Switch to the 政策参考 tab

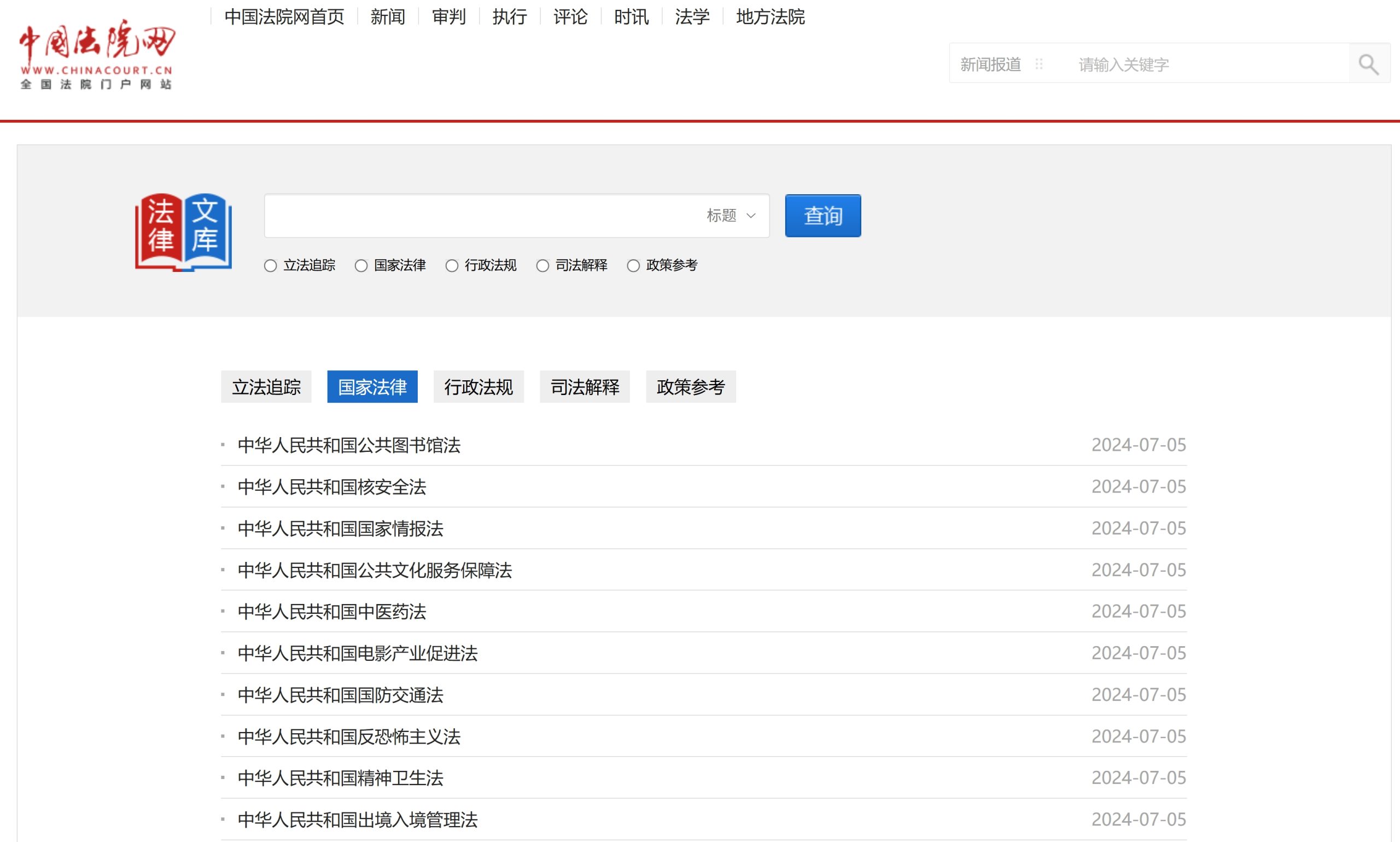pyautogui.click(x=691, y=386)
